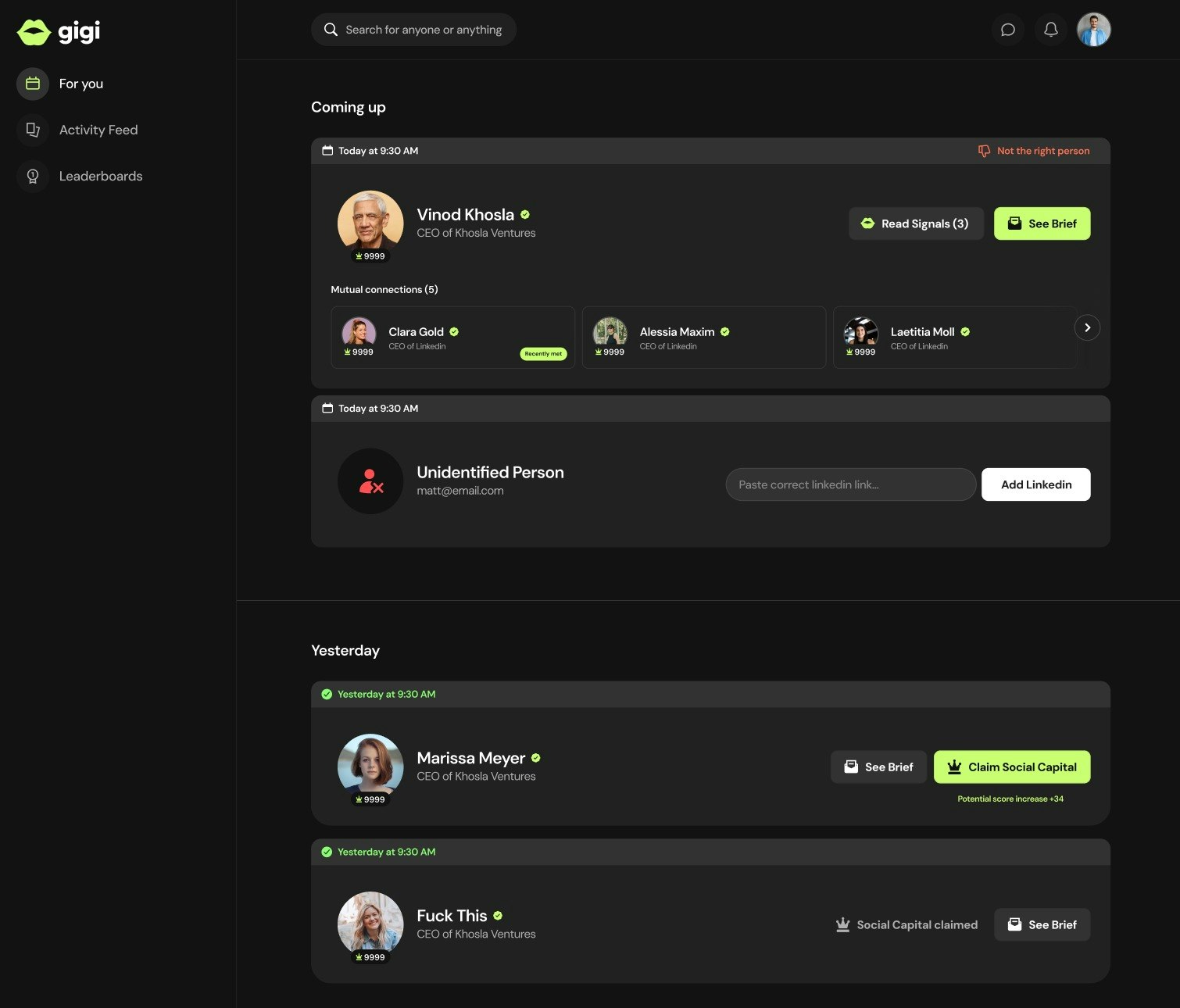Click Laetitia Moll's avatar
The height and width of the screenshot is (1008, 1180).
[861, 332]
